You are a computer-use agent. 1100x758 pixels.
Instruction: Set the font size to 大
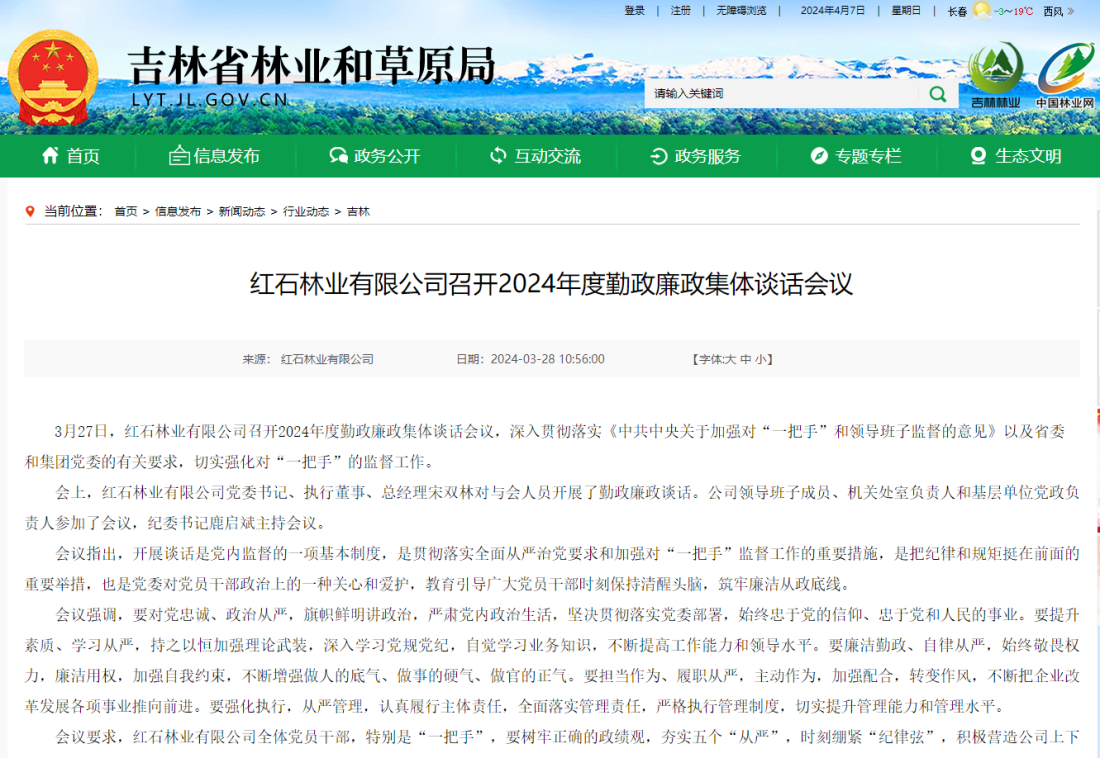[731, 359]
